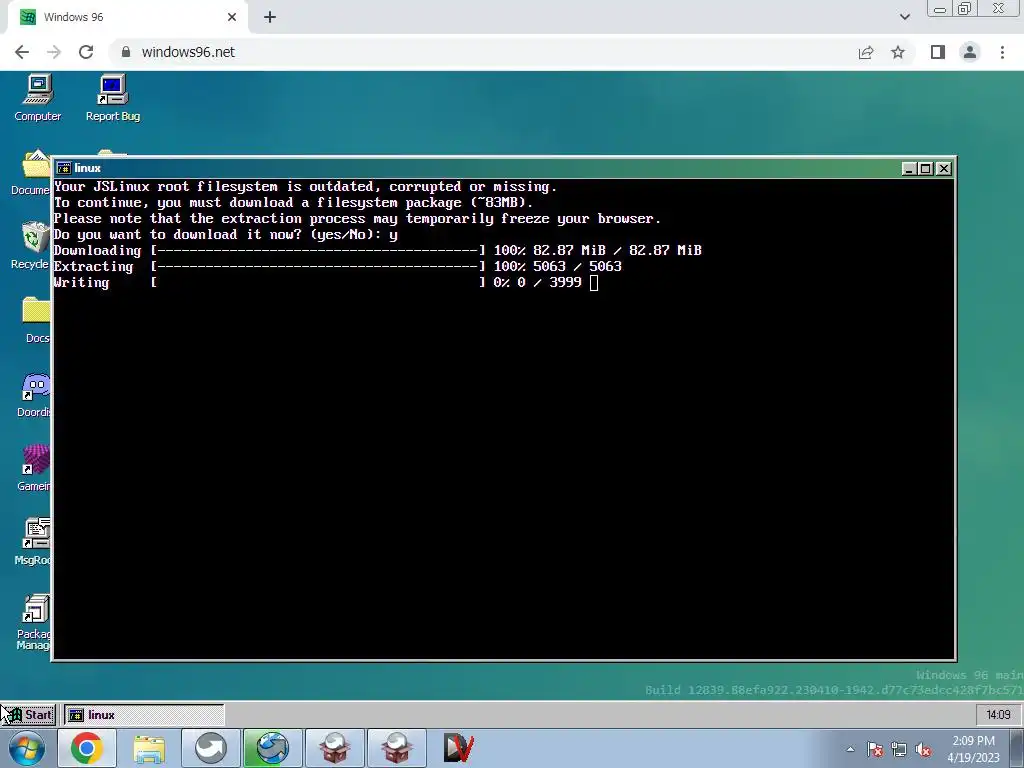
Task: Open the Chrome three-dot menu
Action: pyautogui.click(x=1002, y=52)
